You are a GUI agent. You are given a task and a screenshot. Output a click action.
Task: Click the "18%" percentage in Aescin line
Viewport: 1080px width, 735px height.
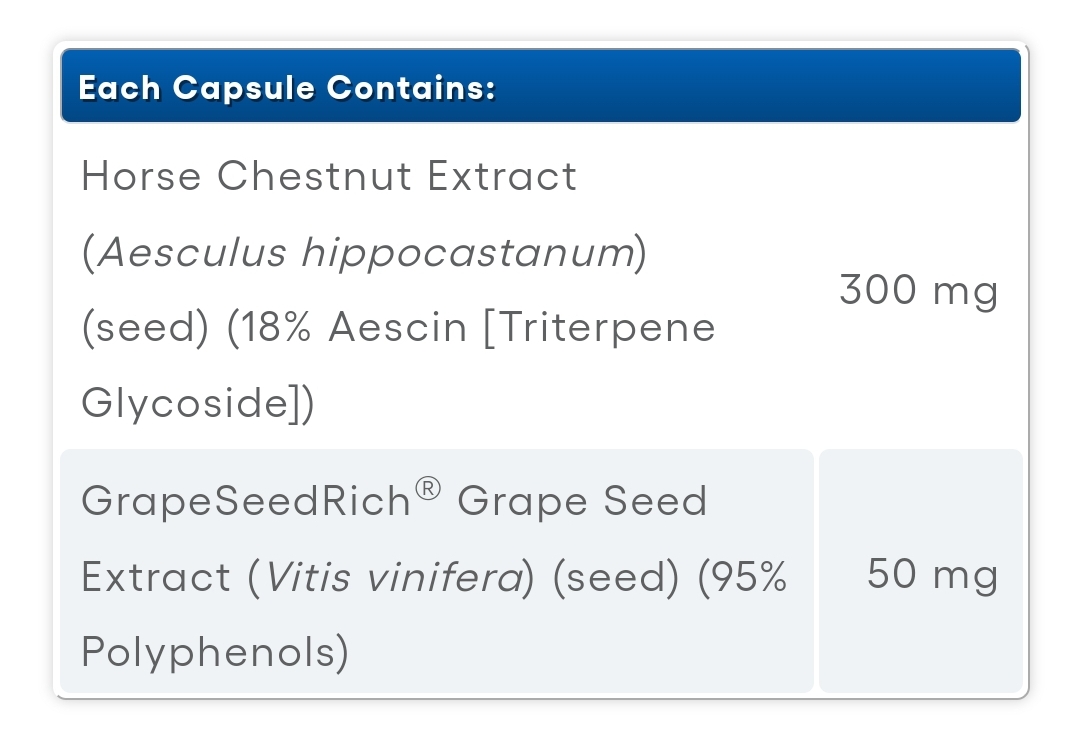point(269,327)
